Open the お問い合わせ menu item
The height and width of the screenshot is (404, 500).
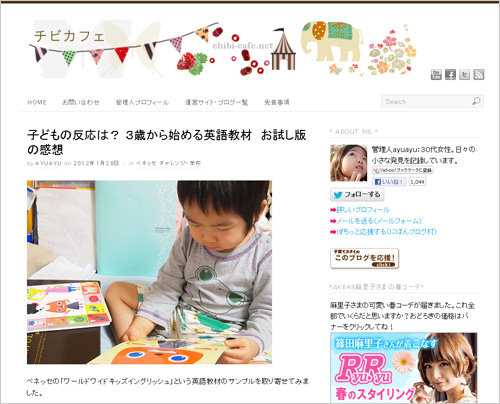[x=81, y=102]
